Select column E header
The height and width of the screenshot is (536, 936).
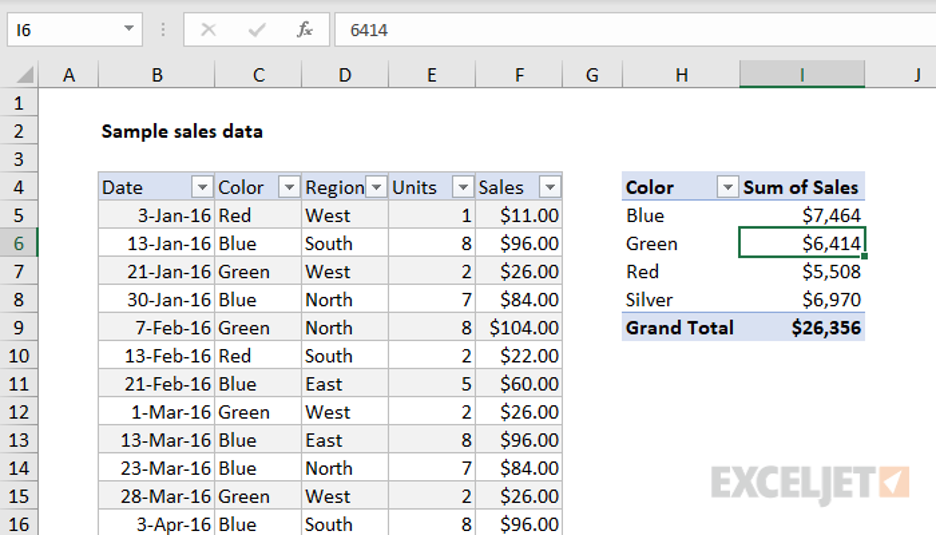pyautogui.click(x=432, y=75)
